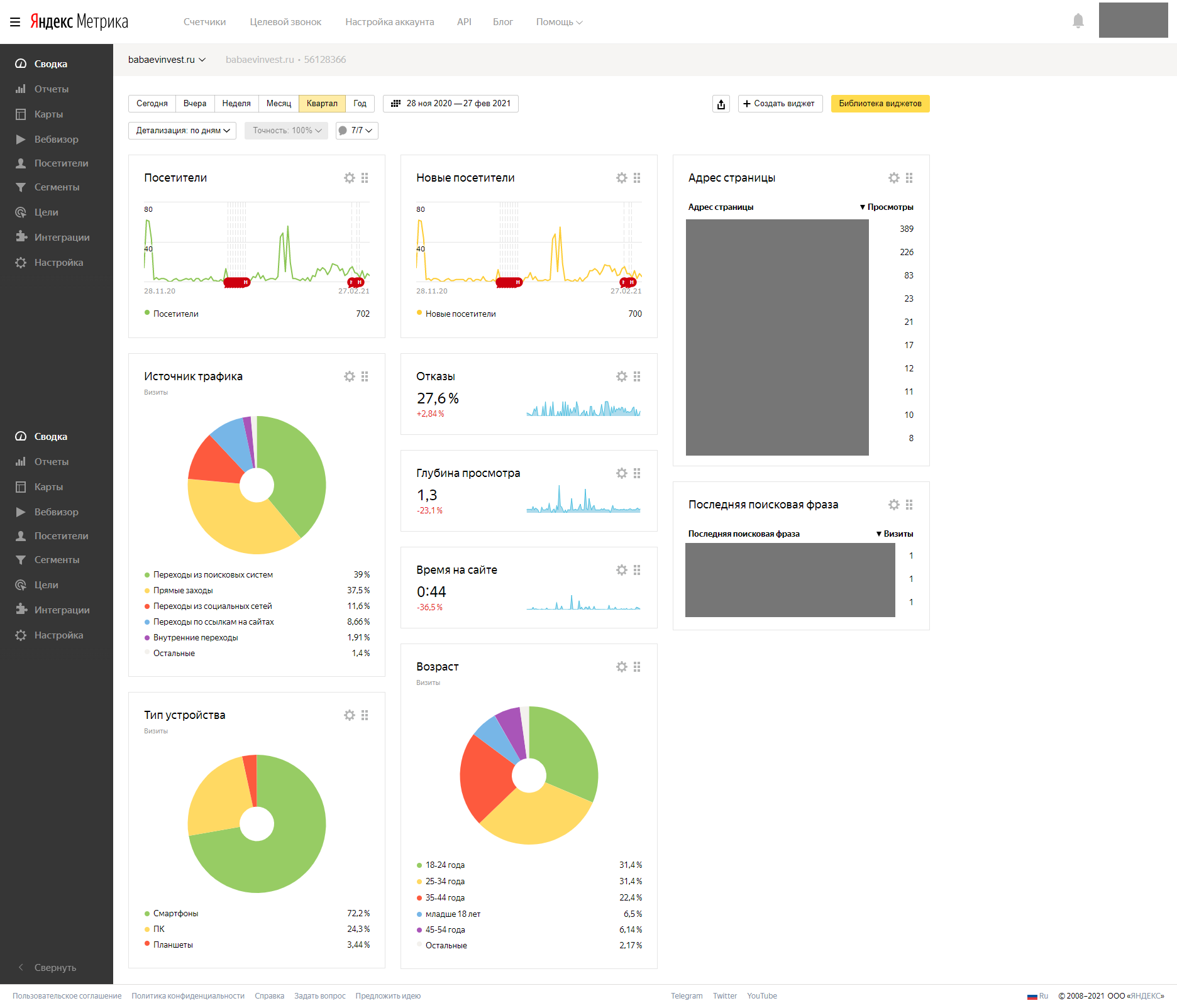1177x1008 pixels.
Task: Click the drag handle of Адрес страницы widget
Action: pyautogui.click(x=909, y=178)
